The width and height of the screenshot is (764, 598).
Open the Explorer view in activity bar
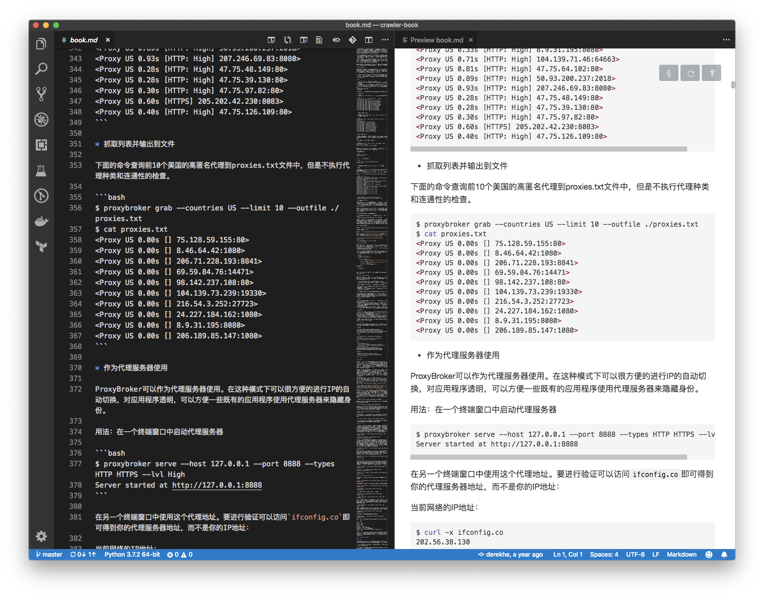point(41,44)
